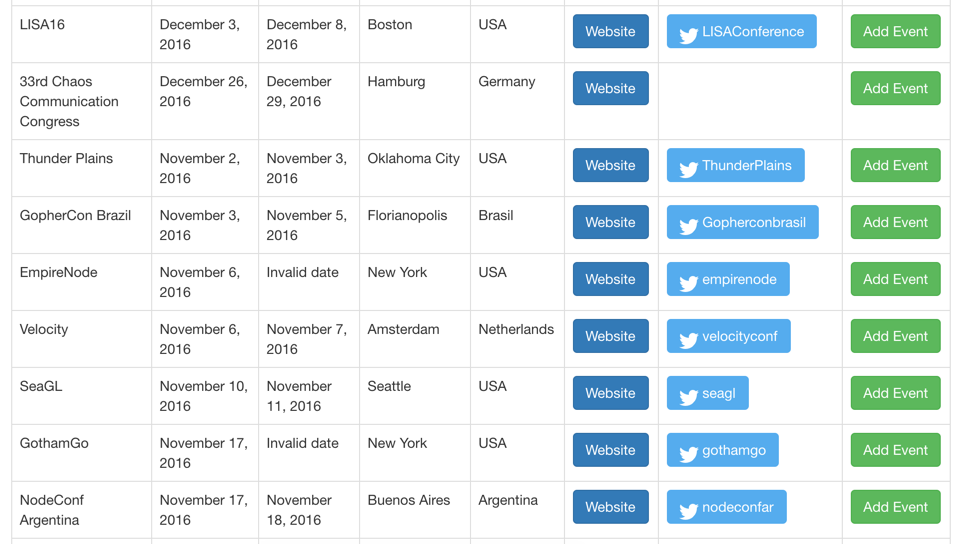Visit the 33rd Chaos Communication Congress website
This screenshot has width=958, height=544.
610,88
